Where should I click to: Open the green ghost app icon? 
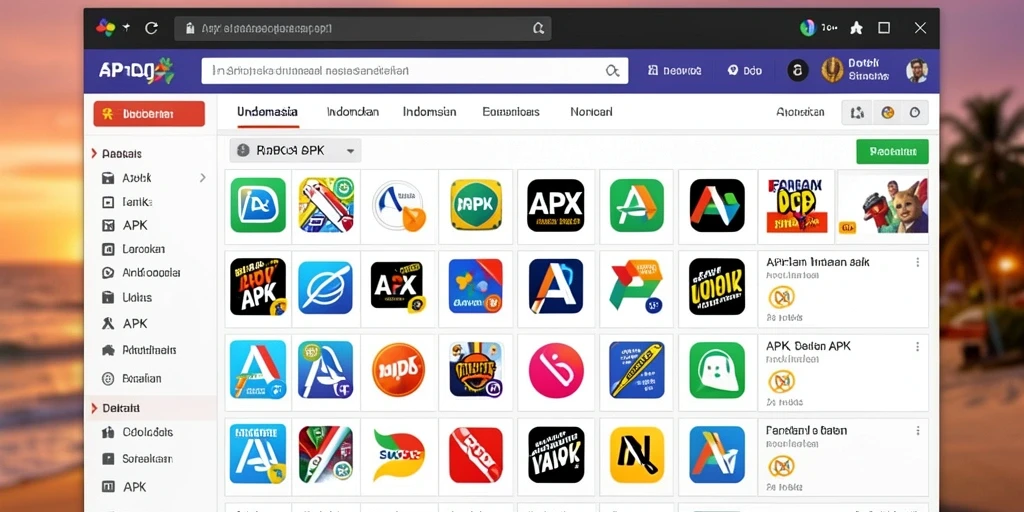coord(717,370)
